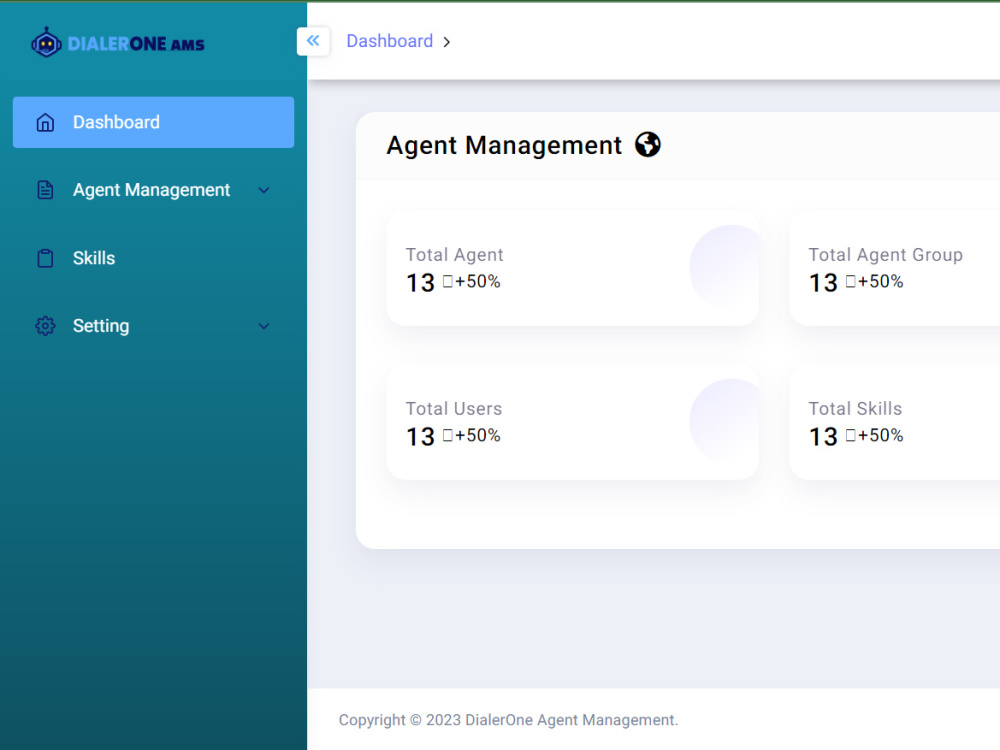This screenshot has width=1000, height=750.
Task: Click the breadcrumb arrow after Dashboard
Action: click(446, 42)
